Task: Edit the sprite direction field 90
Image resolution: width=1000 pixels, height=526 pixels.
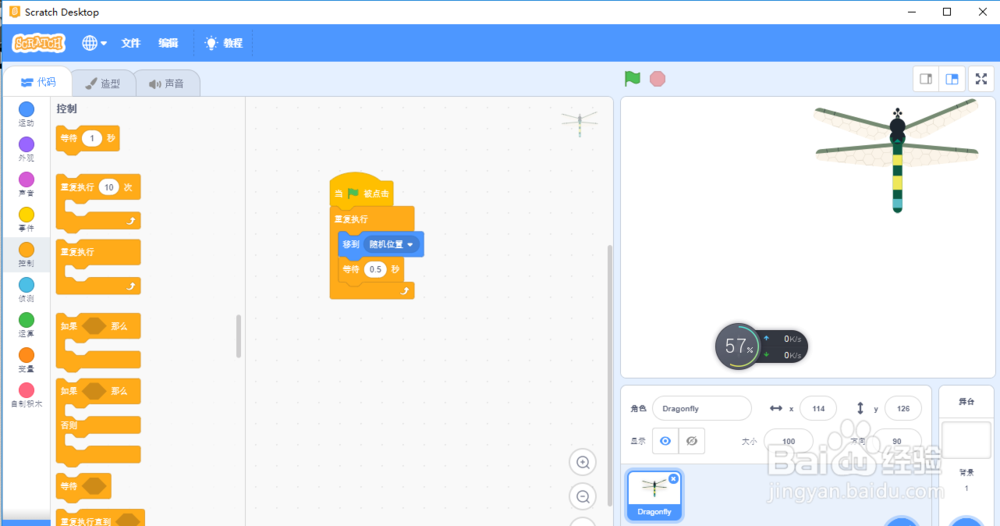Action: click(897, 441)
